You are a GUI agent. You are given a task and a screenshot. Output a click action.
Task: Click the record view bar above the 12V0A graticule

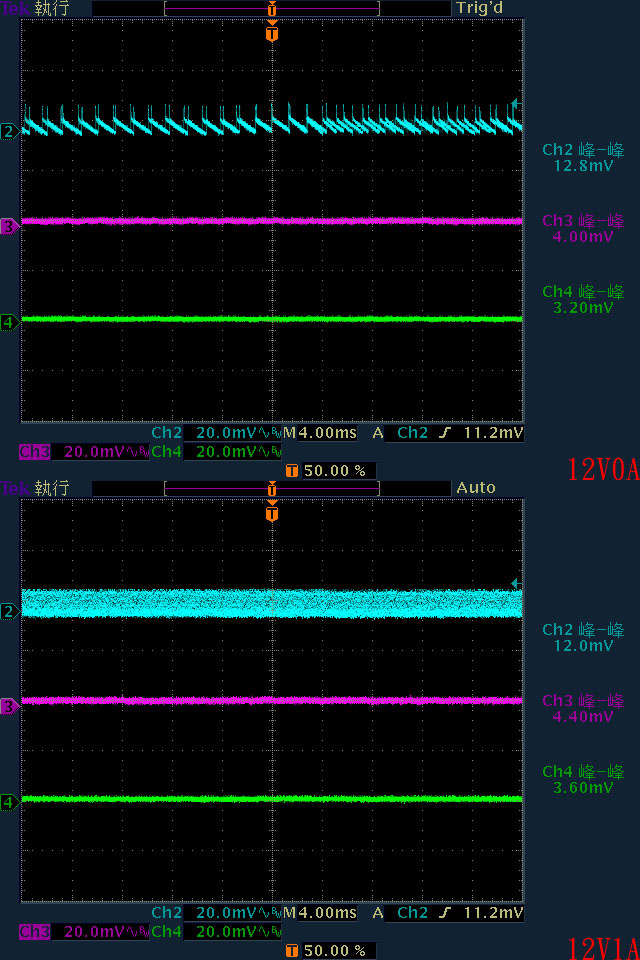click(272, 9)
